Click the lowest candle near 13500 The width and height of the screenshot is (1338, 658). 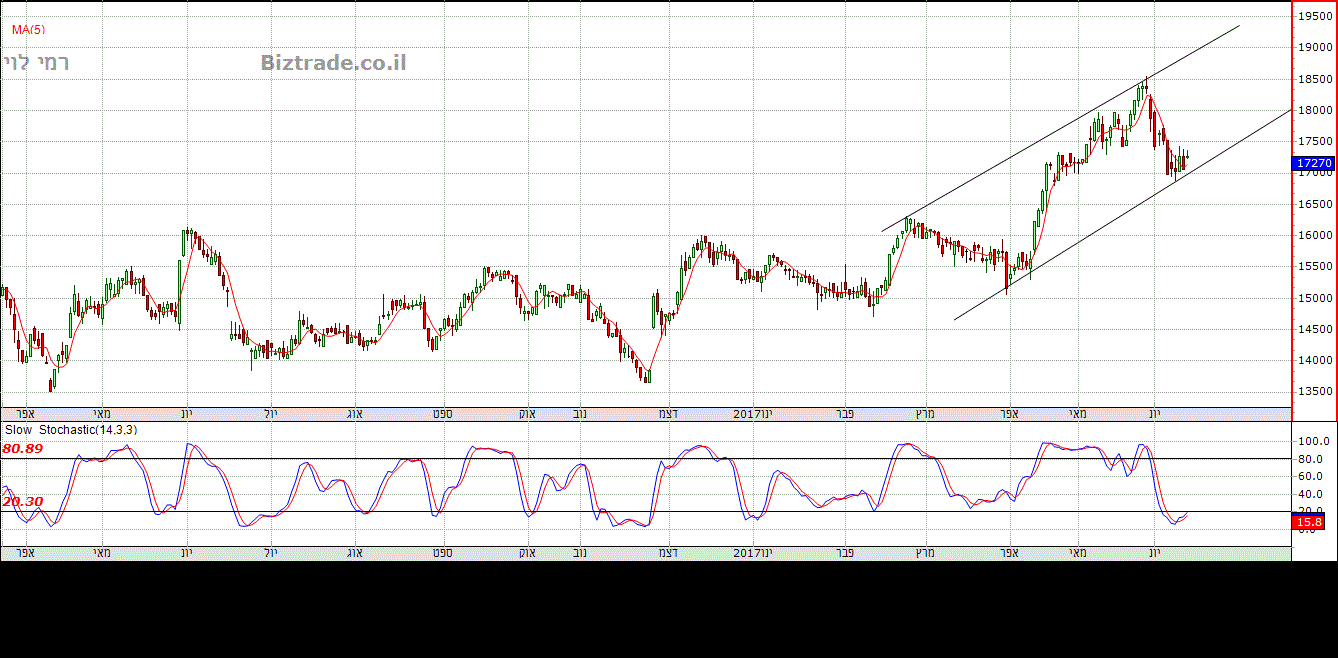pos(52,383)
